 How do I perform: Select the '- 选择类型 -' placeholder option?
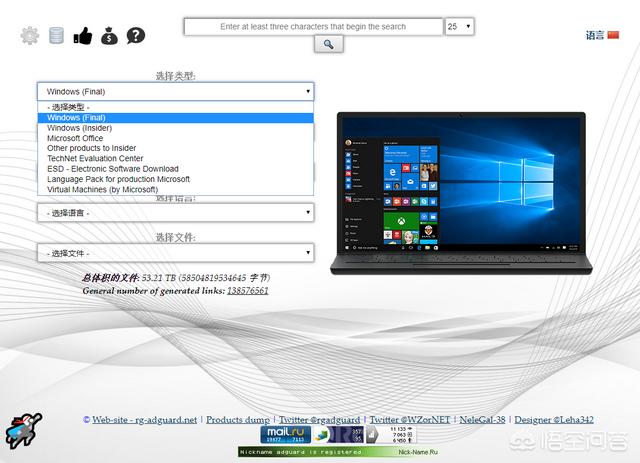click(176, 107)
